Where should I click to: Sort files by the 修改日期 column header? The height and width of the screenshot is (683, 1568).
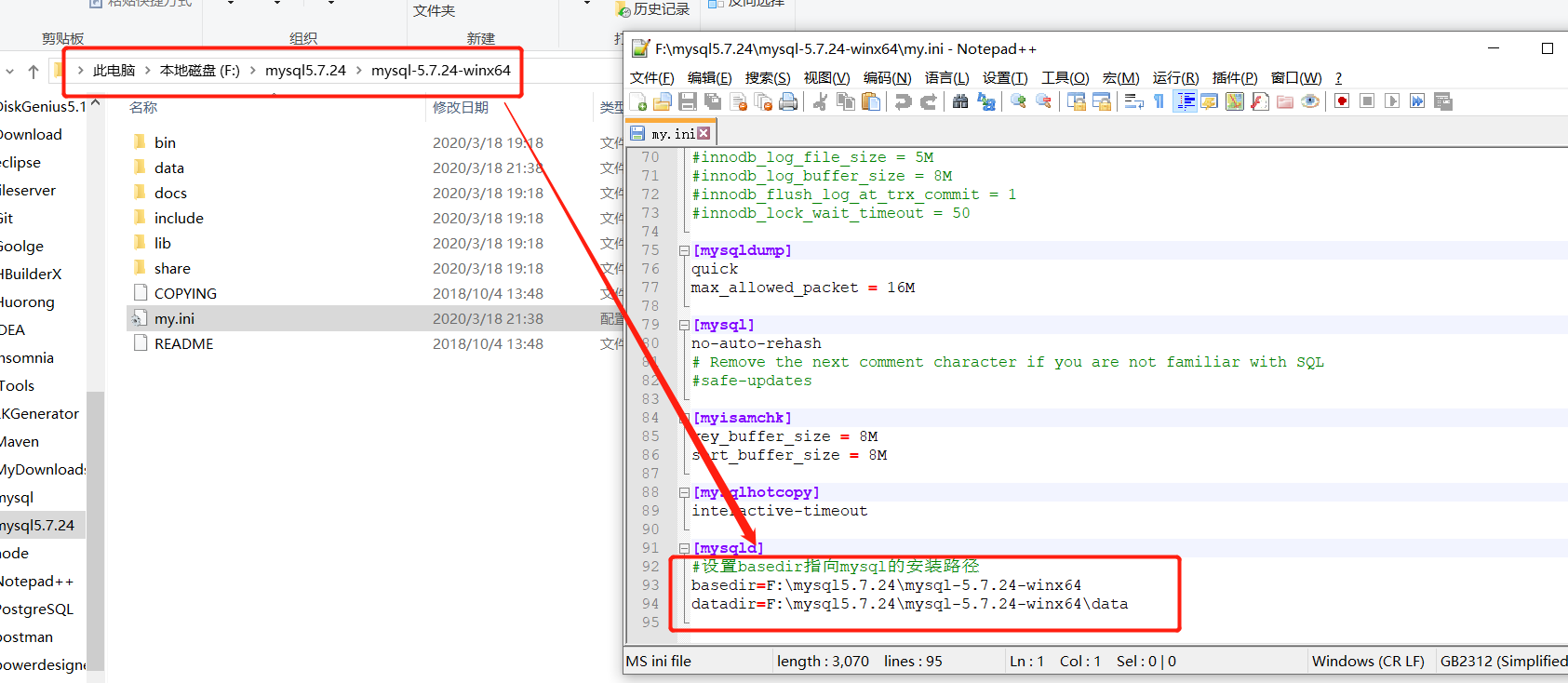(460, 108)
